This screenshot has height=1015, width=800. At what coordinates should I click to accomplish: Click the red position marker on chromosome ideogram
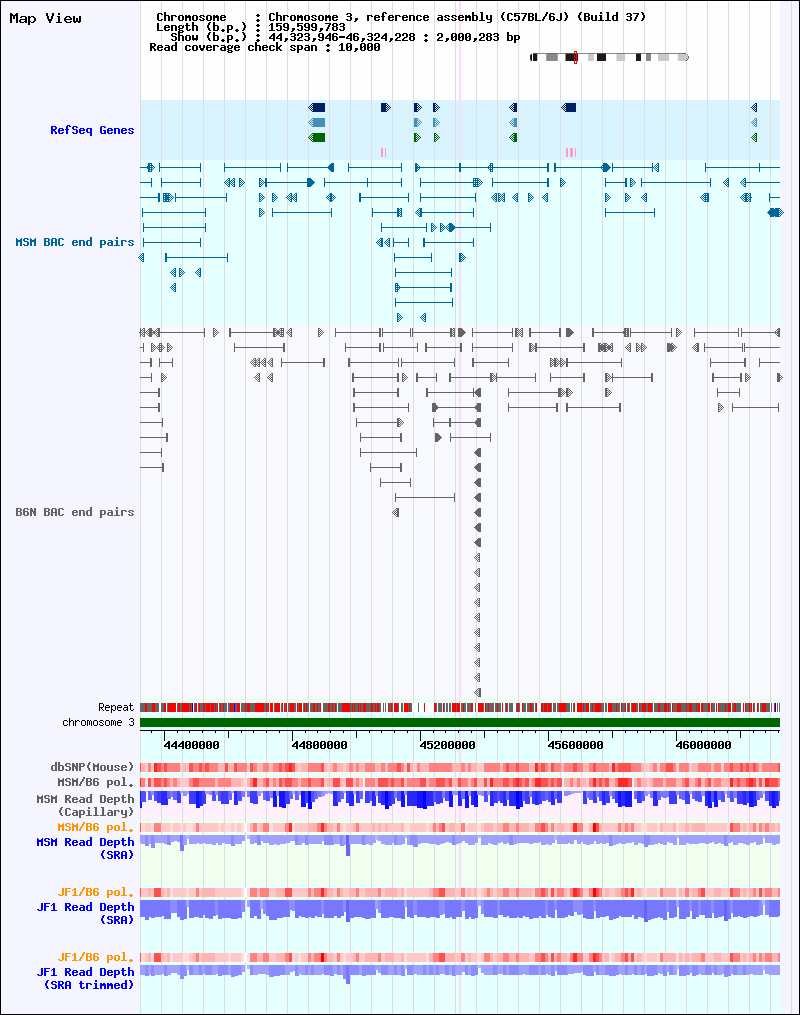tap(575, 58)
